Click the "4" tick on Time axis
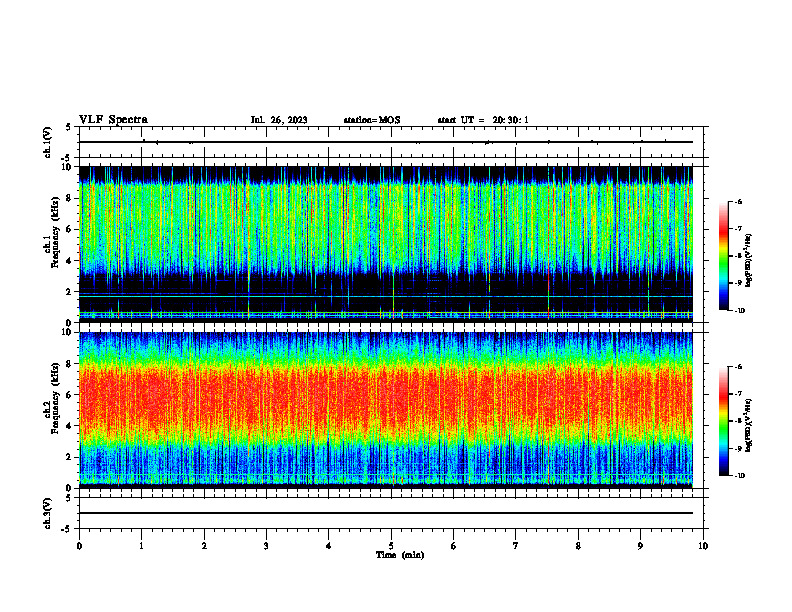 point(329,546)
